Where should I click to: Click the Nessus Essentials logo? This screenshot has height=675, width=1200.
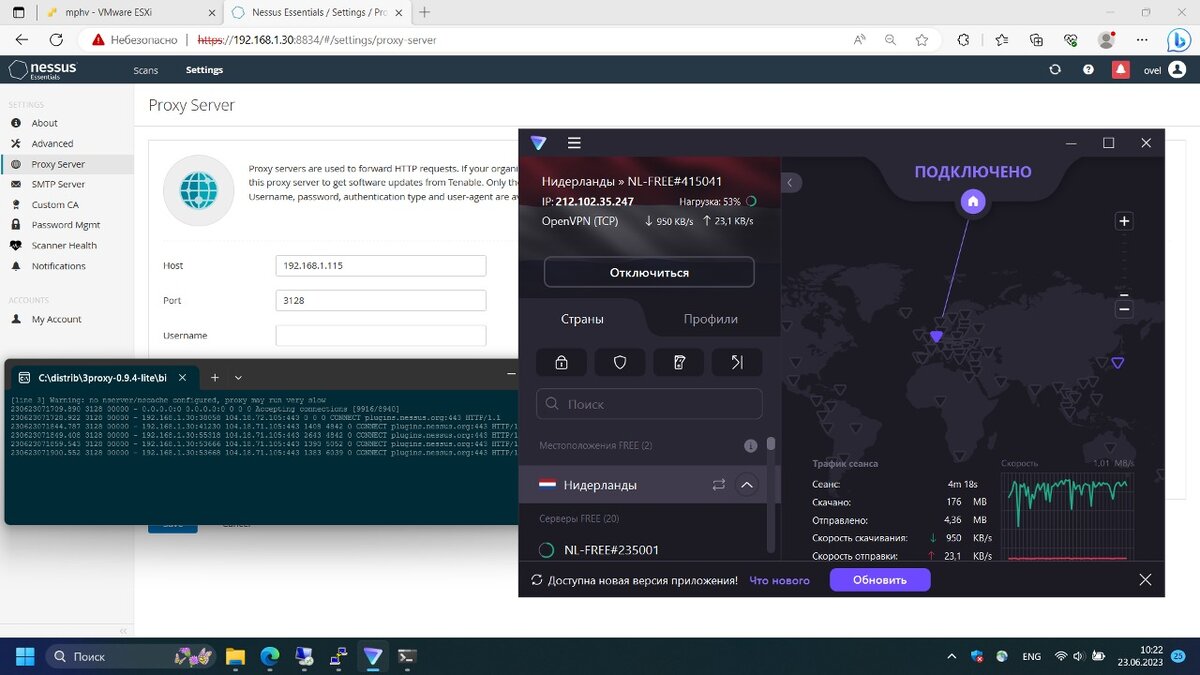point(42,70)
